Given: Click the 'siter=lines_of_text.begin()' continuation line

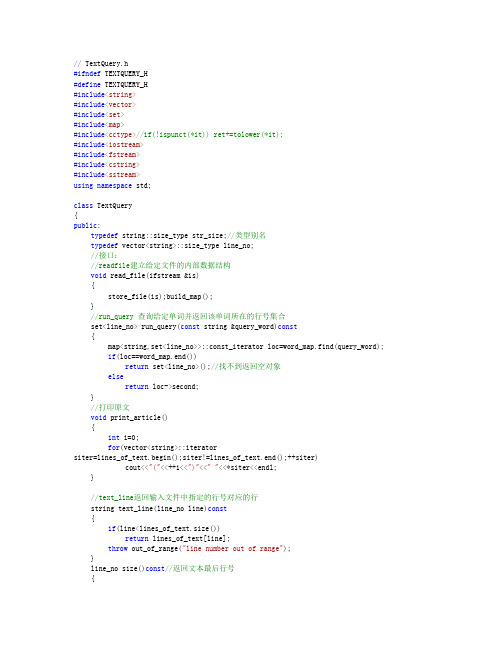Looking at the screenshot, I should pyautogui.click(x=195, y=457).
